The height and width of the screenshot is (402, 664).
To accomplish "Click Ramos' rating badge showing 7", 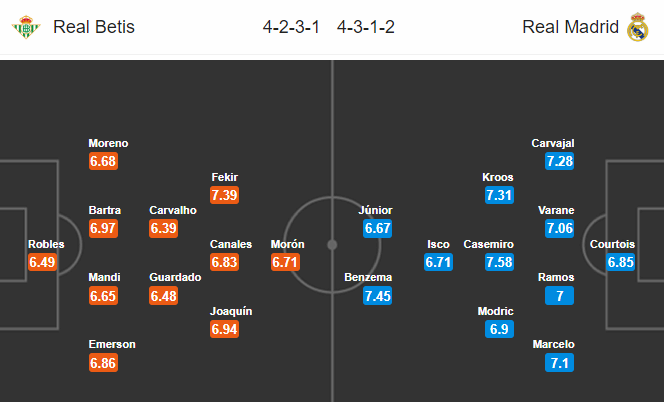I will point(559,296).
